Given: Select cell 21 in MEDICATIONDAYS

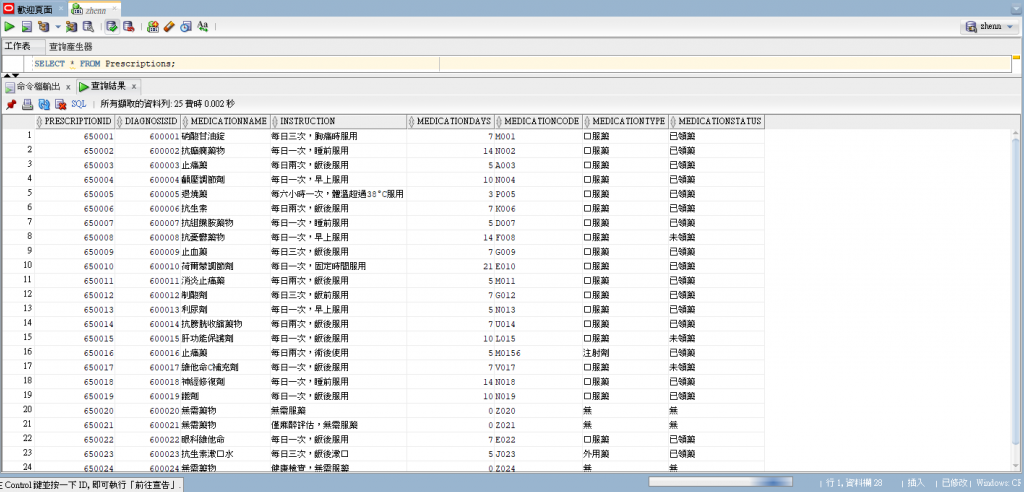Looking at the screenshot, I should 451,266.
